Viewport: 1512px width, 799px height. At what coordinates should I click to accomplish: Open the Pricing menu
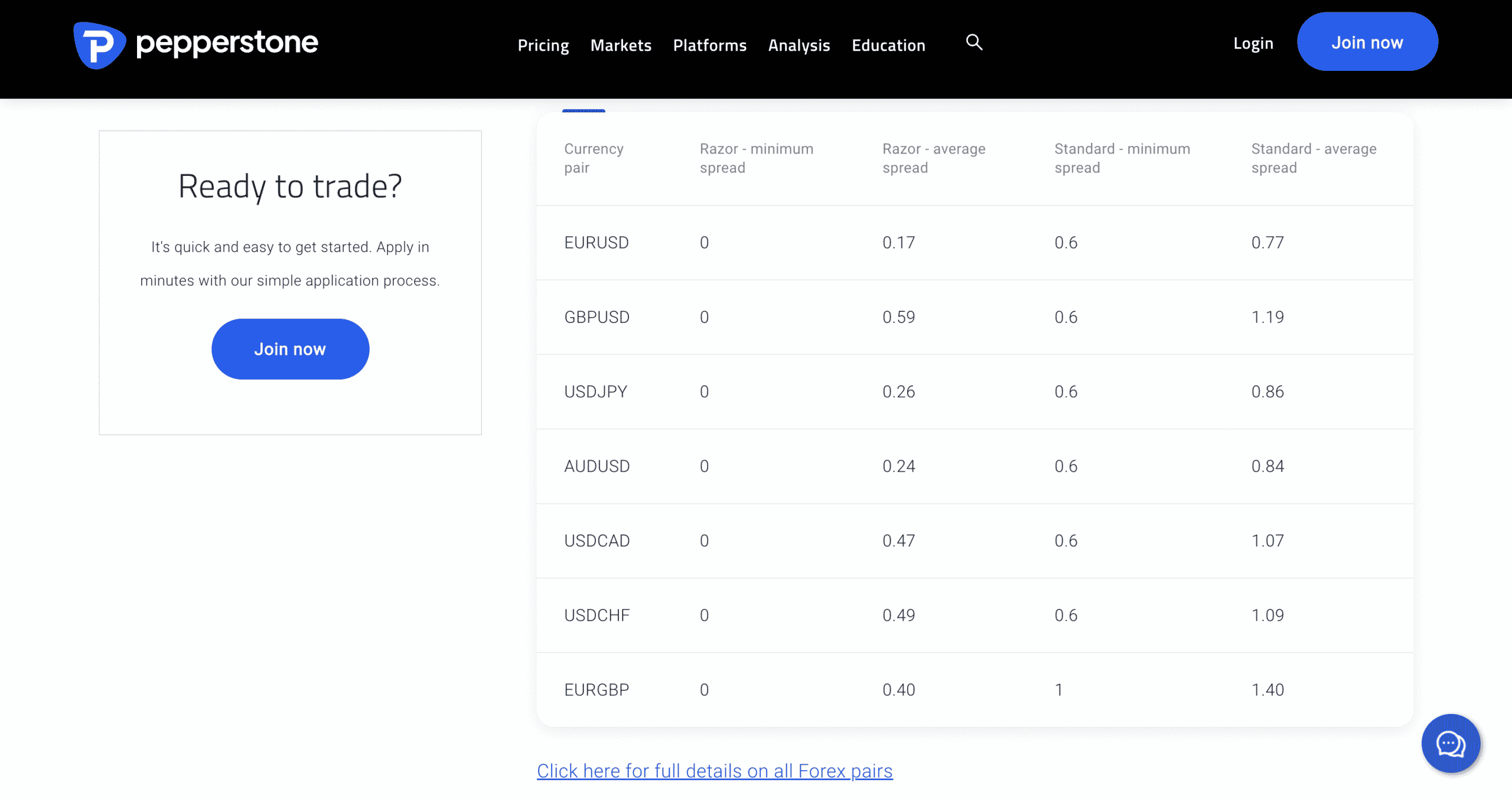pyautogui.click(x=543, y=45)
